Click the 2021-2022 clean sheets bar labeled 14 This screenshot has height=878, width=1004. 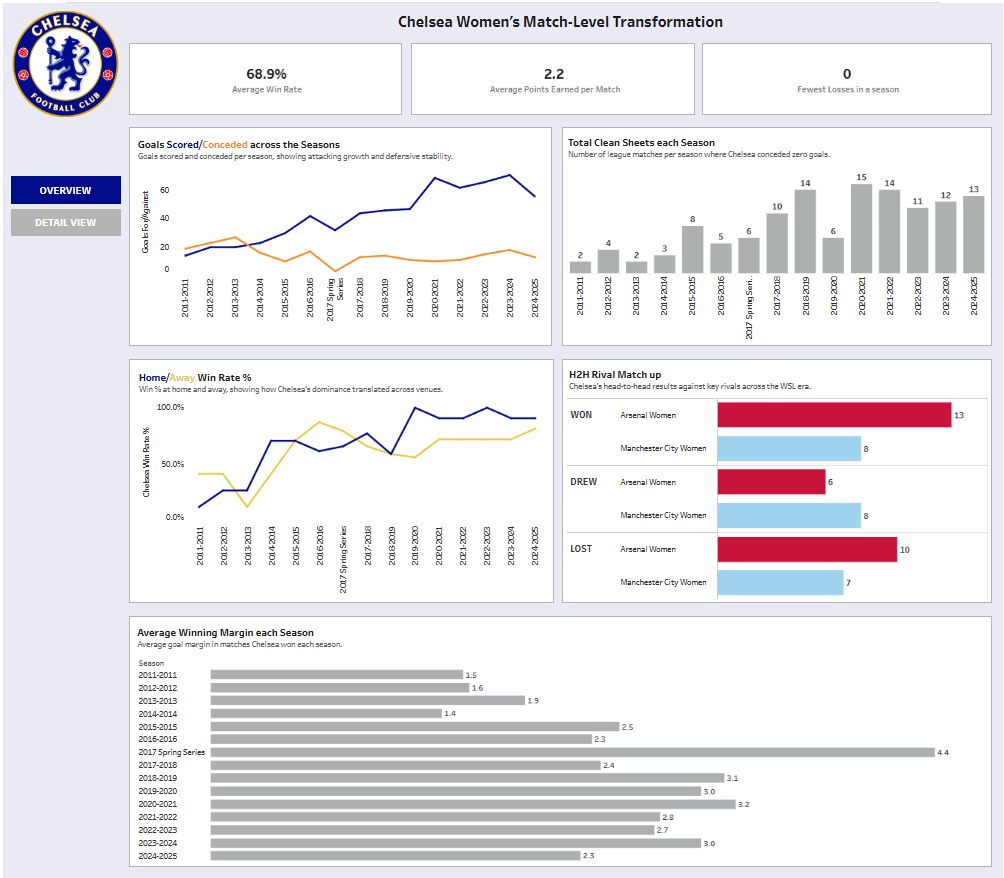click(x=889, y=232)
